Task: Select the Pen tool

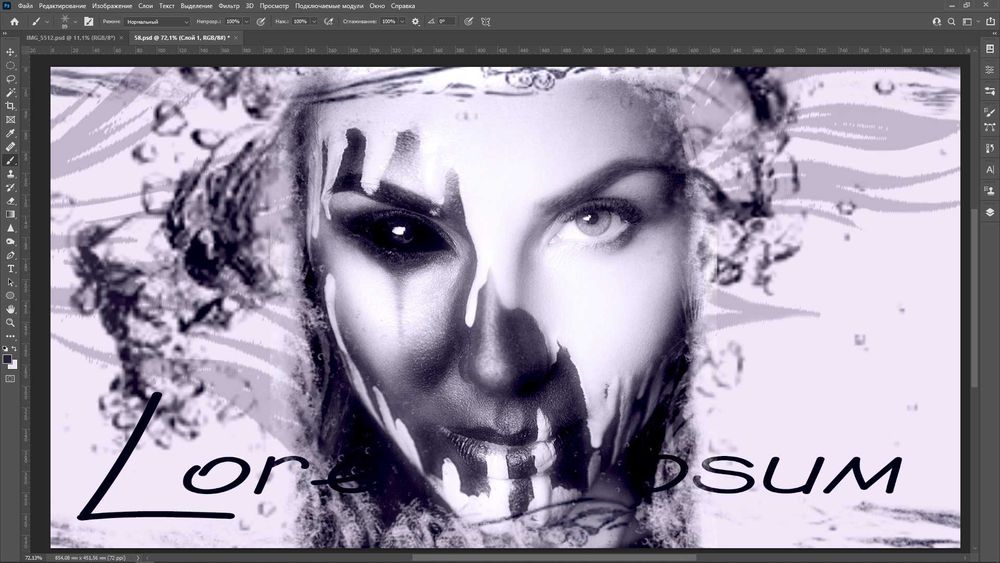Action: pyautogui.click(x=10, y=255)
